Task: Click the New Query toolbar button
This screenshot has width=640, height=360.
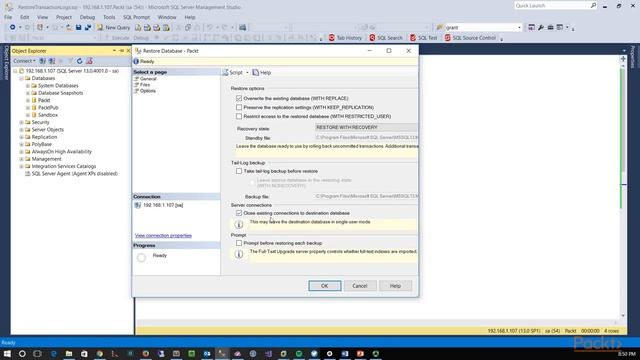Action: [113, 27]
